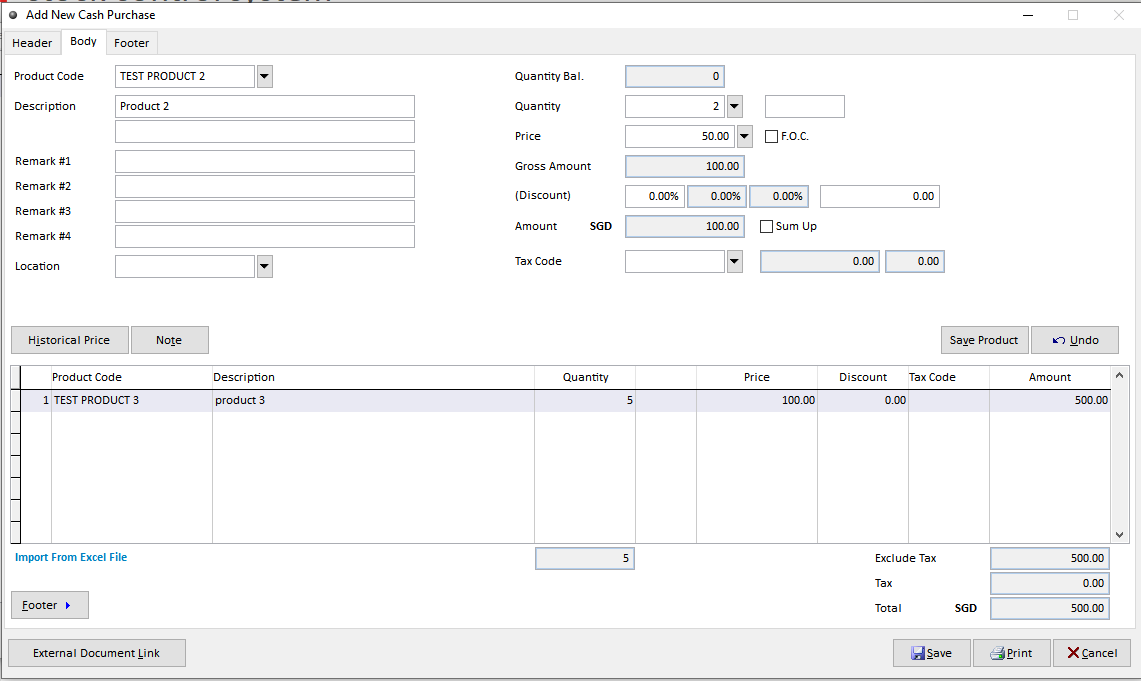The height and width of the screenshot is (681, 1141).
Task: Click the Tax Code column header
Action: [x=949, y=377]
